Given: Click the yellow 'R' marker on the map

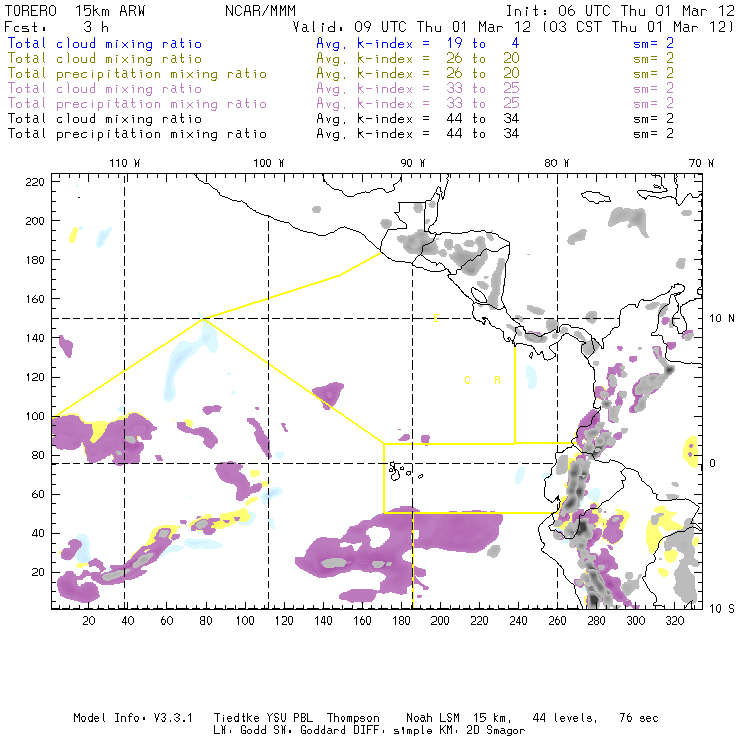Looking at the screenshot, I should [x=497, y=380].
